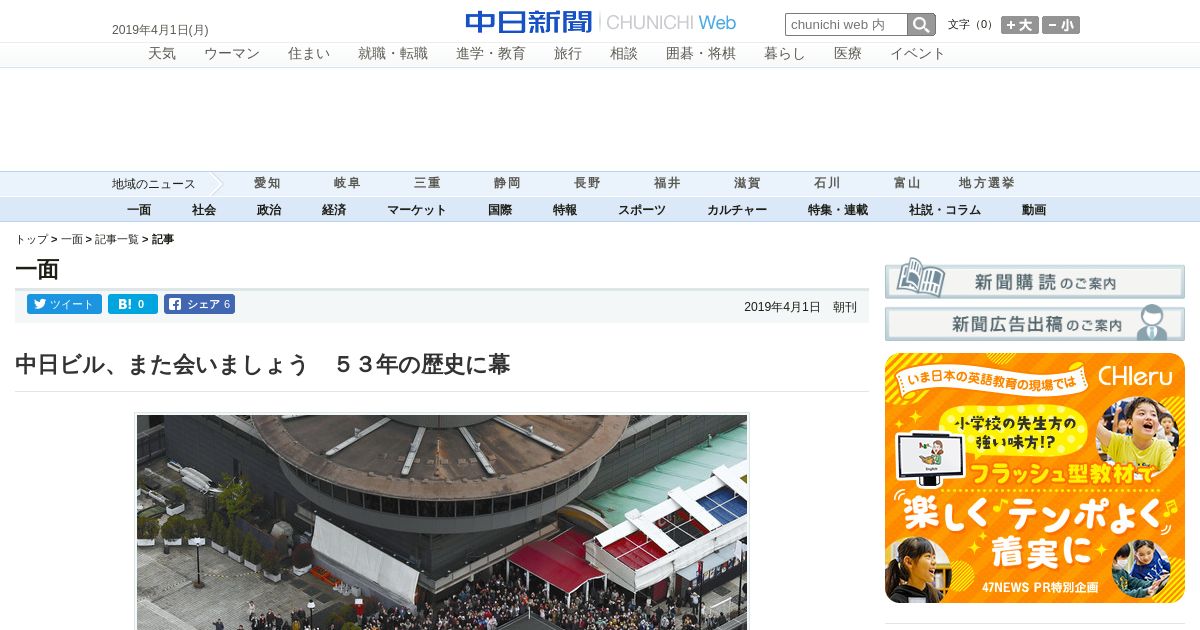Open the 中日新聞 CHUNICHI Web logo

coord(600,22)
